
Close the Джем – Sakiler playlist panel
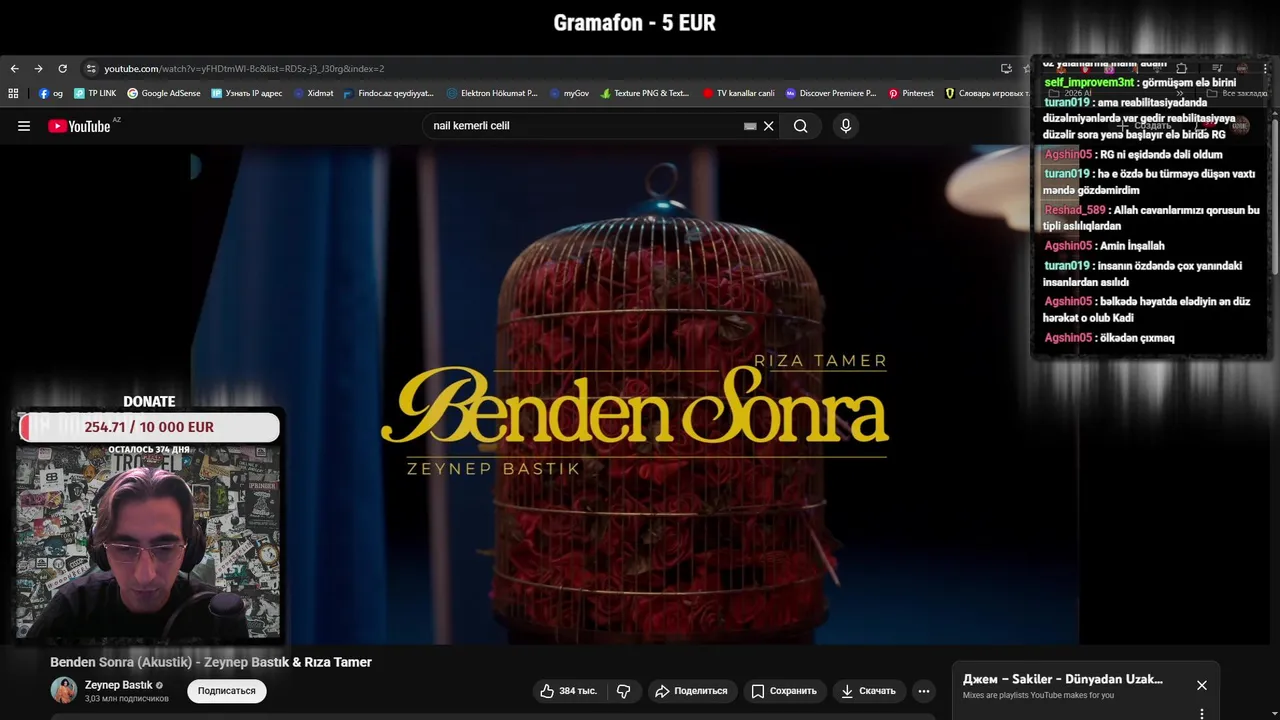pos(1202,685)
